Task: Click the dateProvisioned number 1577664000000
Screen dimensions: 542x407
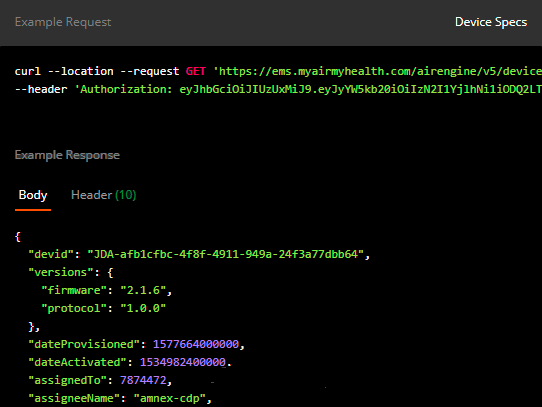Action: (196, 344)
